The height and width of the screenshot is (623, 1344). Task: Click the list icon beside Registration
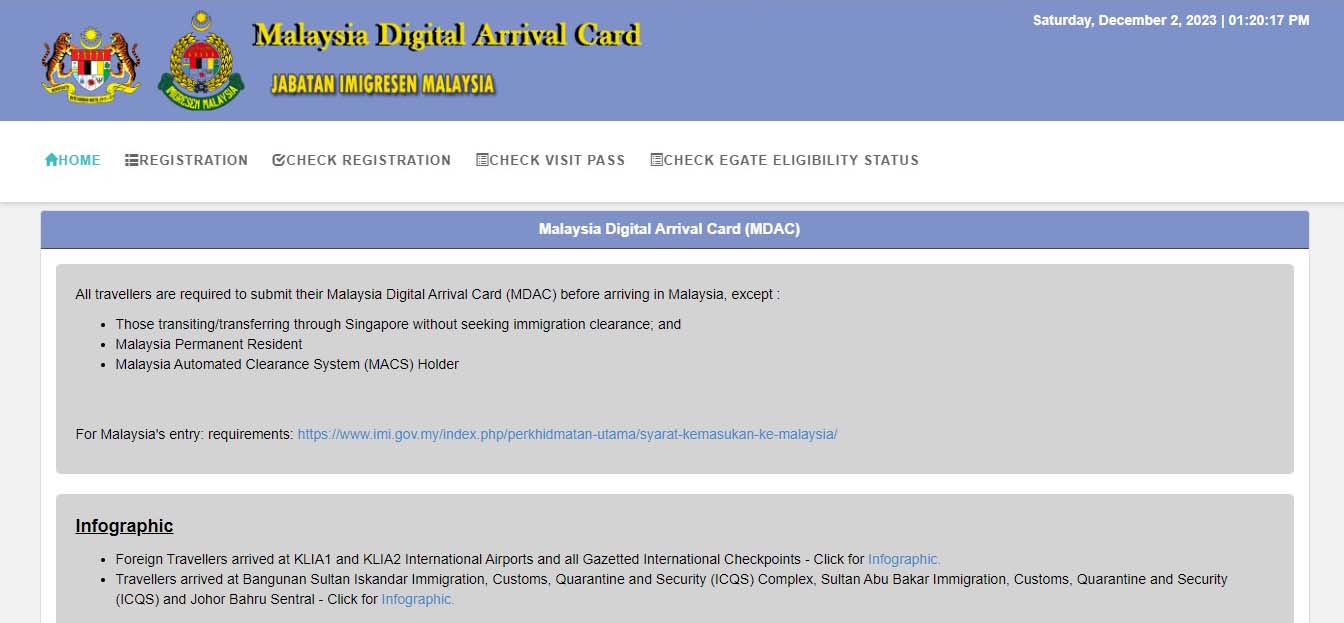(x=131, y=160)
